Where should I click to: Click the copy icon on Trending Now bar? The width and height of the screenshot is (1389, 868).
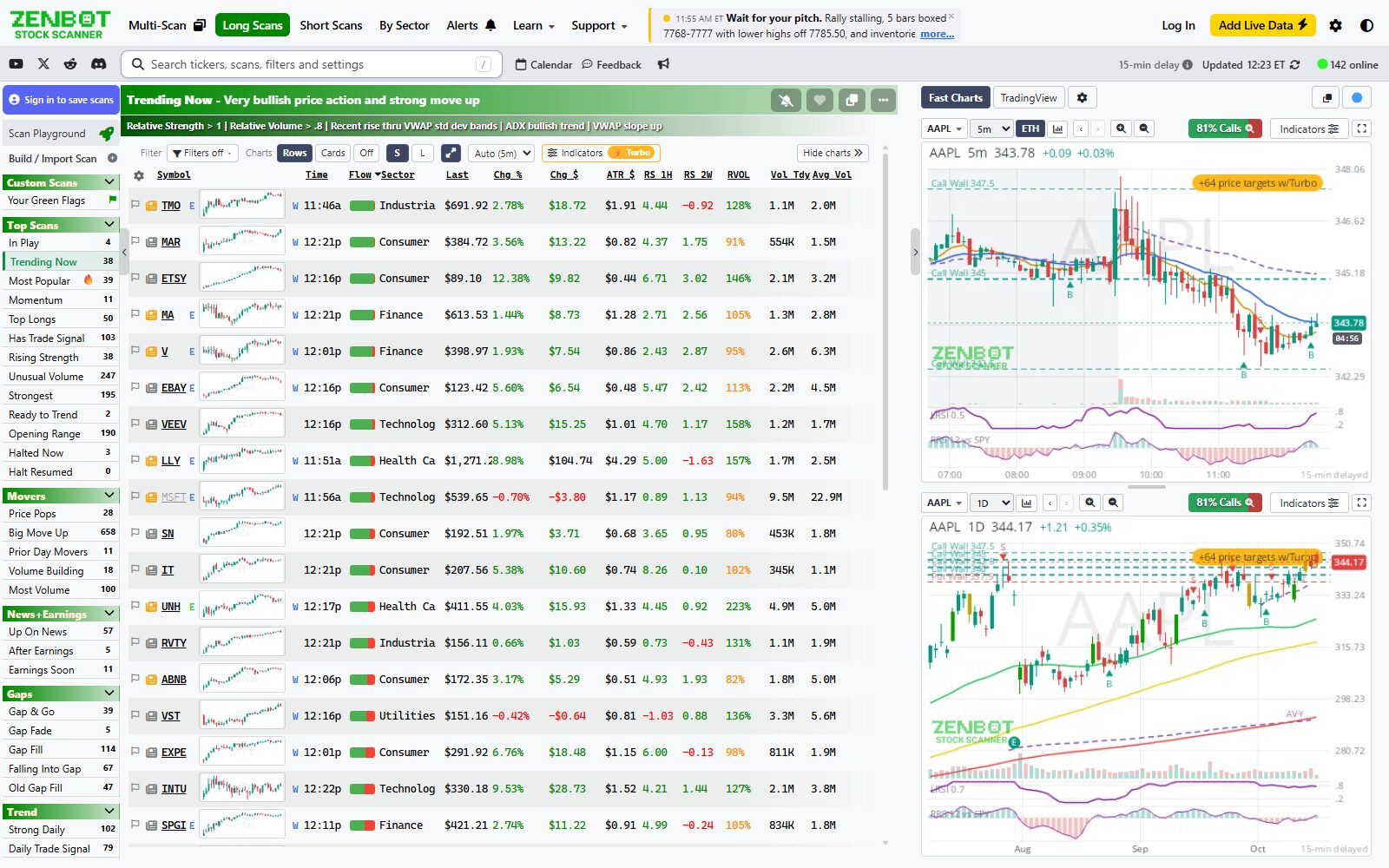coord(852,101)
